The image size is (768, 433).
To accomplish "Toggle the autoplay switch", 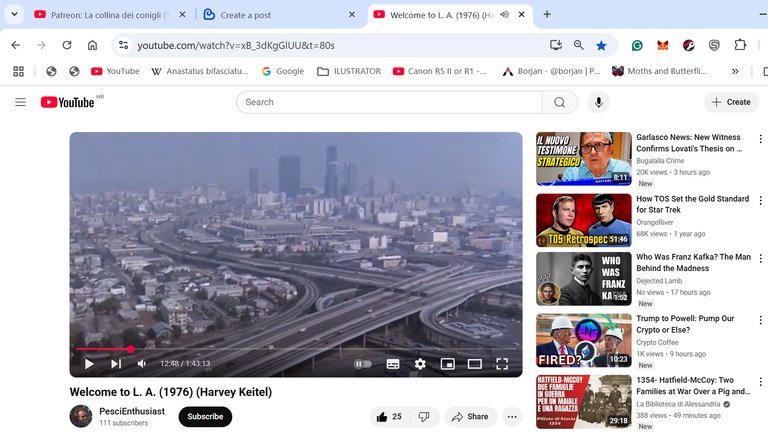I will [x=363, y=363].
